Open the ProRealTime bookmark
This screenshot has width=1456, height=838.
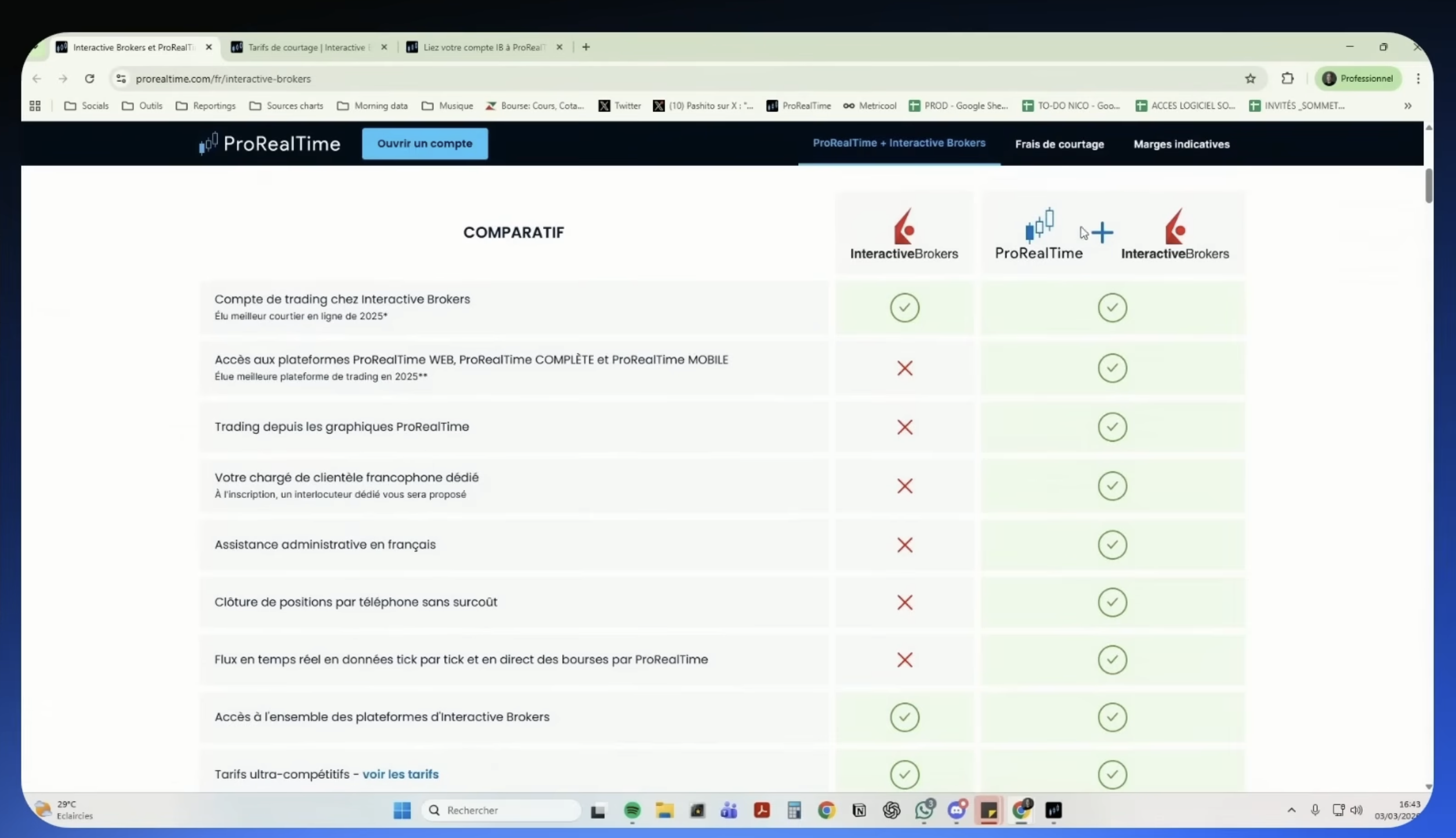pyautogui.click(x=799, y=106)
